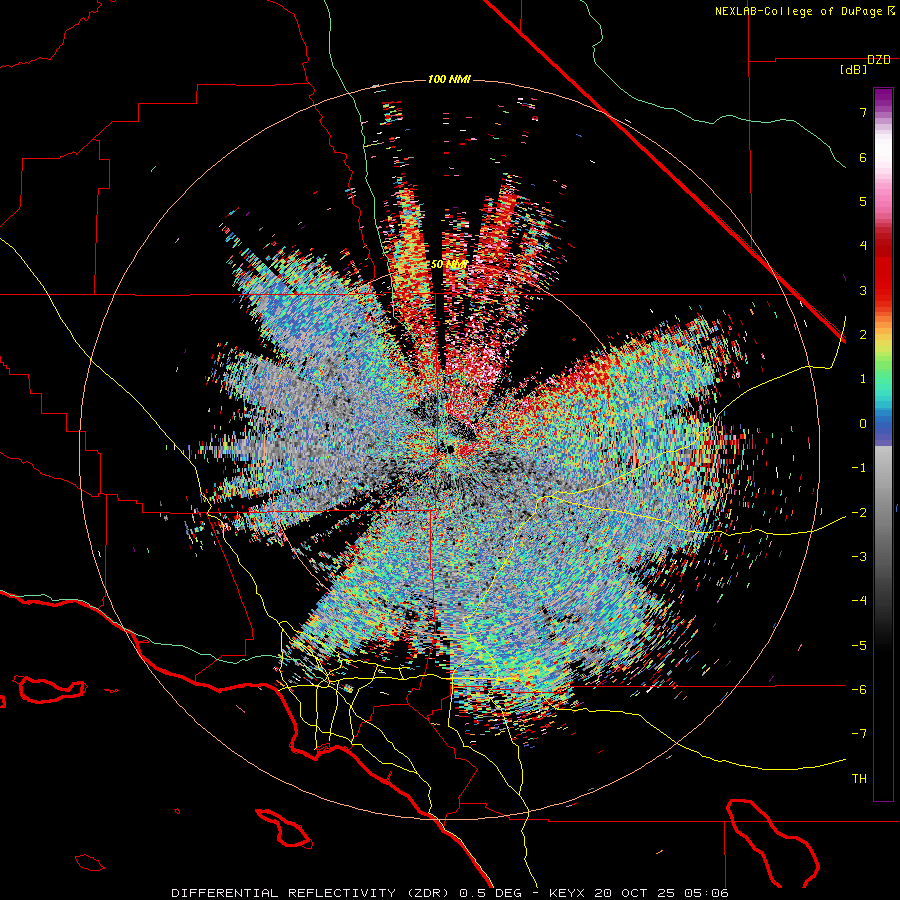Select the 2 dB scale value
This screenshot has height=900, width=900.
pyautogui.click(x=863, y=335)
